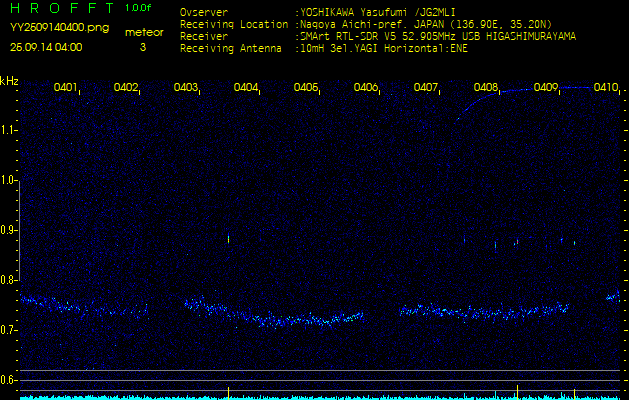The image size is (629, 400).
Task: Click the 1.1 frequency axis label
Action: click(x=9, y=130)
